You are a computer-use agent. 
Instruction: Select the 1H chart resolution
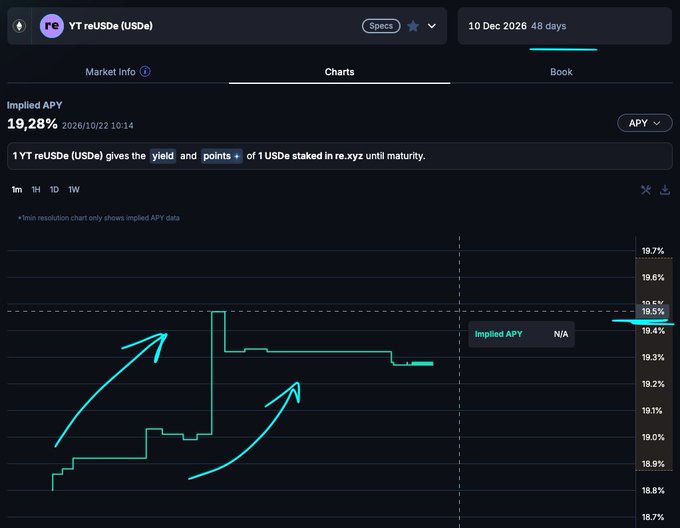tap(36, 190)
